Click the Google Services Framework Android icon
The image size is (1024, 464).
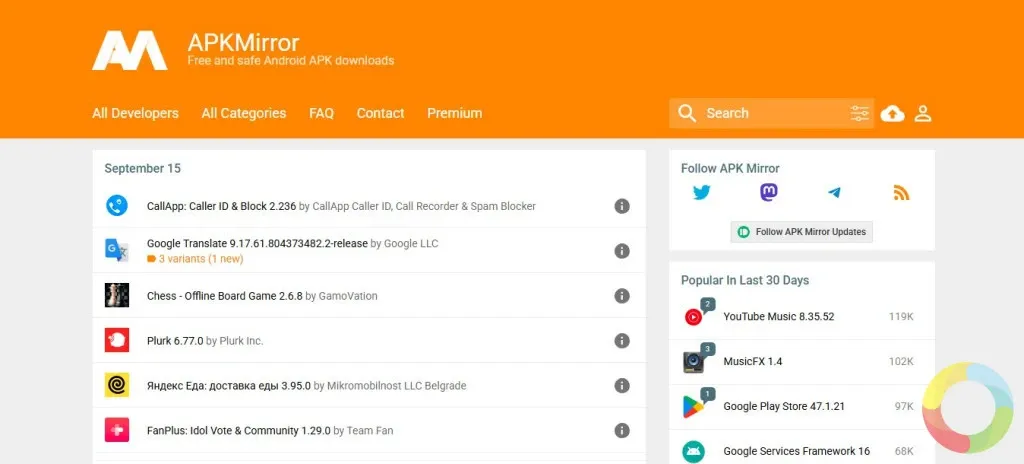693,451
